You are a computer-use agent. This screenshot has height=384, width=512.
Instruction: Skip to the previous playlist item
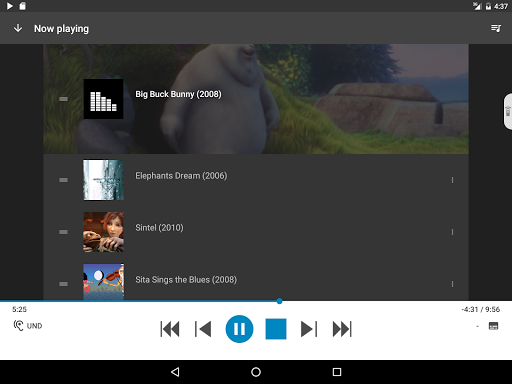[x=170, y=329]
